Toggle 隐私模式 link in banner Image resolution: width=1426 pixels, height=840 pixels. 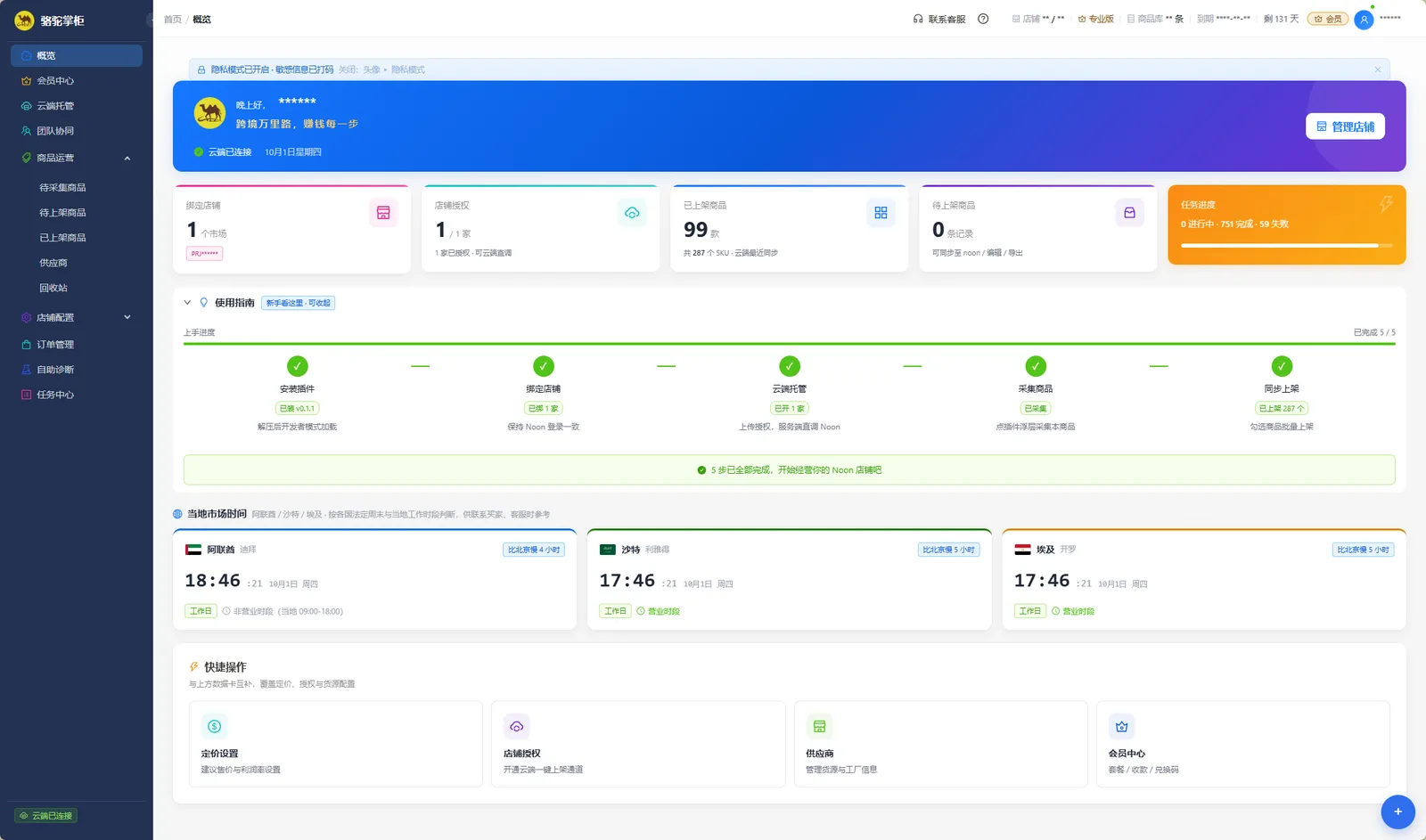(408, 69)
